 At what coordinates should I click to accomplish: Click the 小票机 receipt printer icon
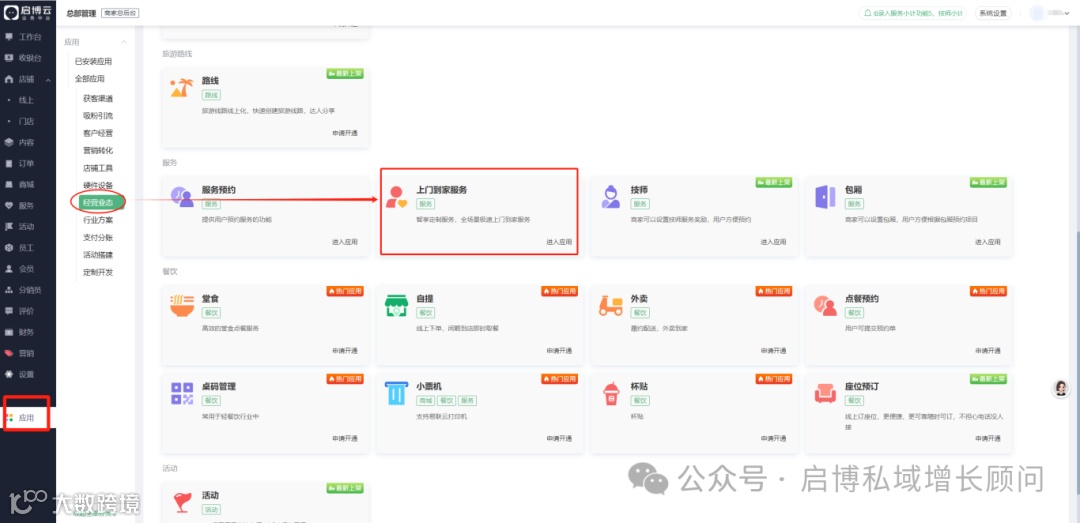(x=396, y=393)
